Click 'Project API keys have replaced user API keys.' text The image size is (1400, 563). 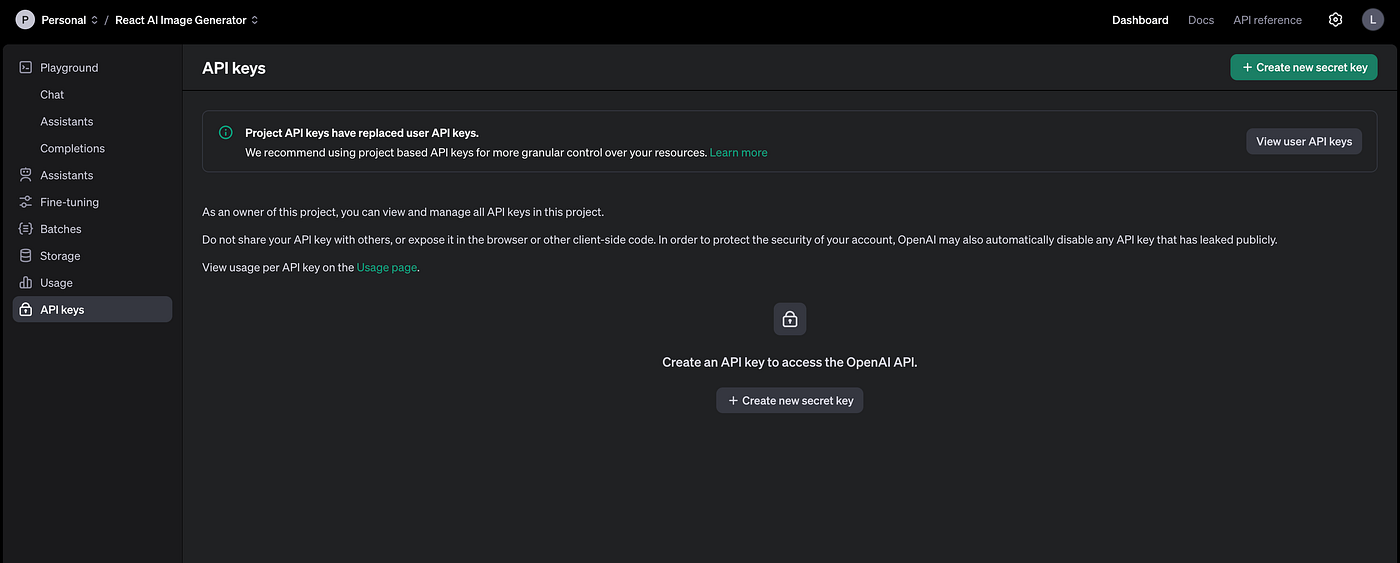[362, 133]
